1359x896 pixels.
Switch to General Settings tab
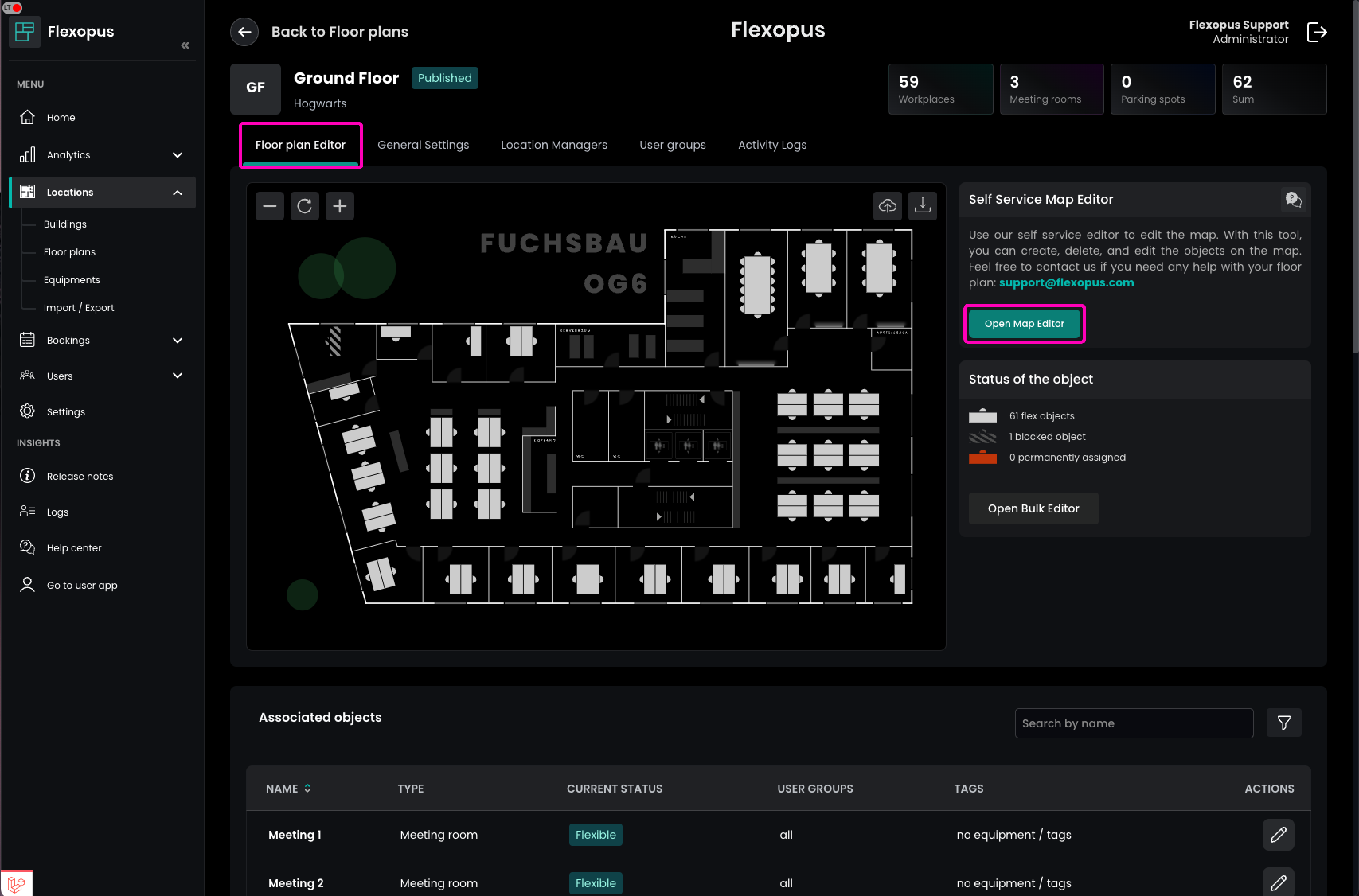pos(423,145)
